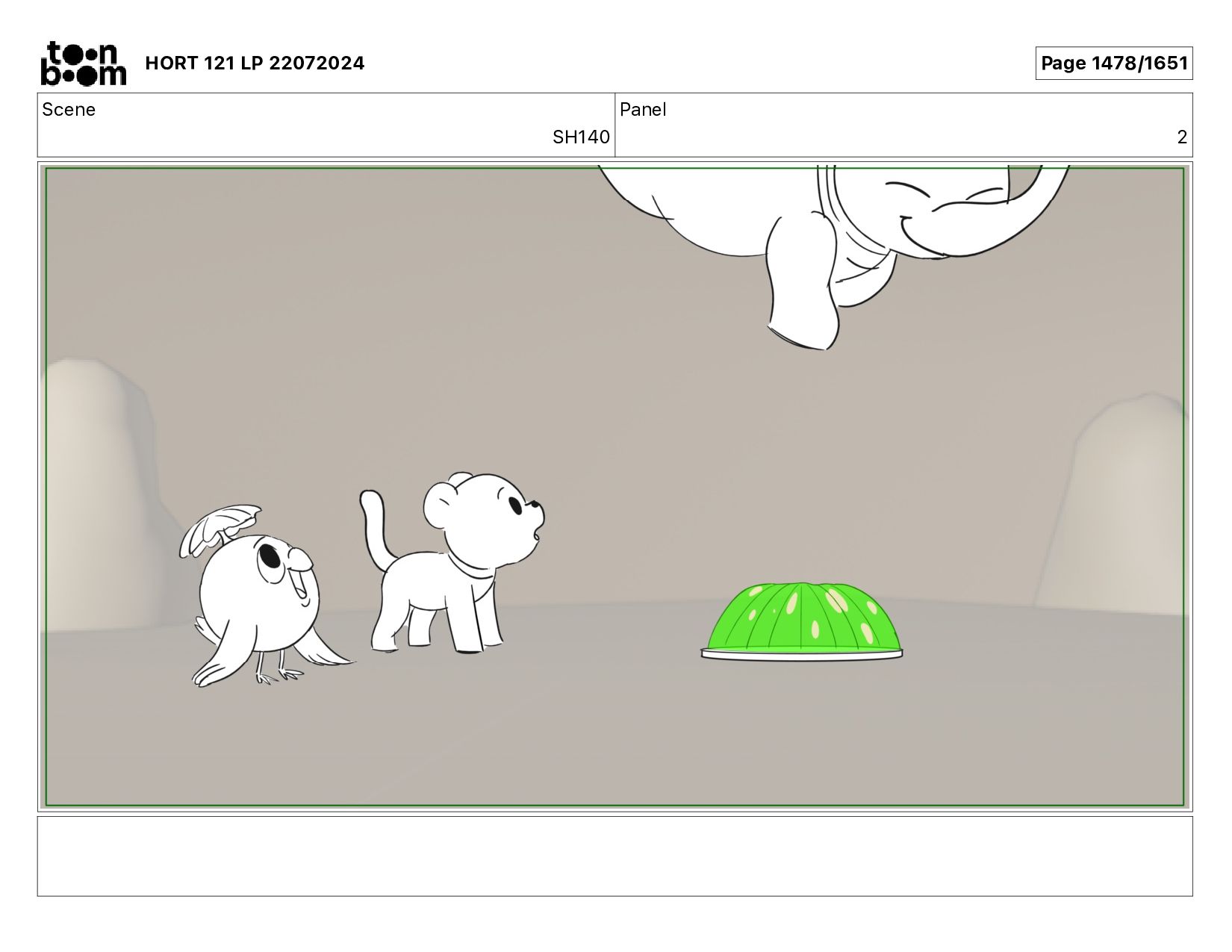Click the green jelly dome
This screenshot has height=952, width=1232.
[802, 616]
